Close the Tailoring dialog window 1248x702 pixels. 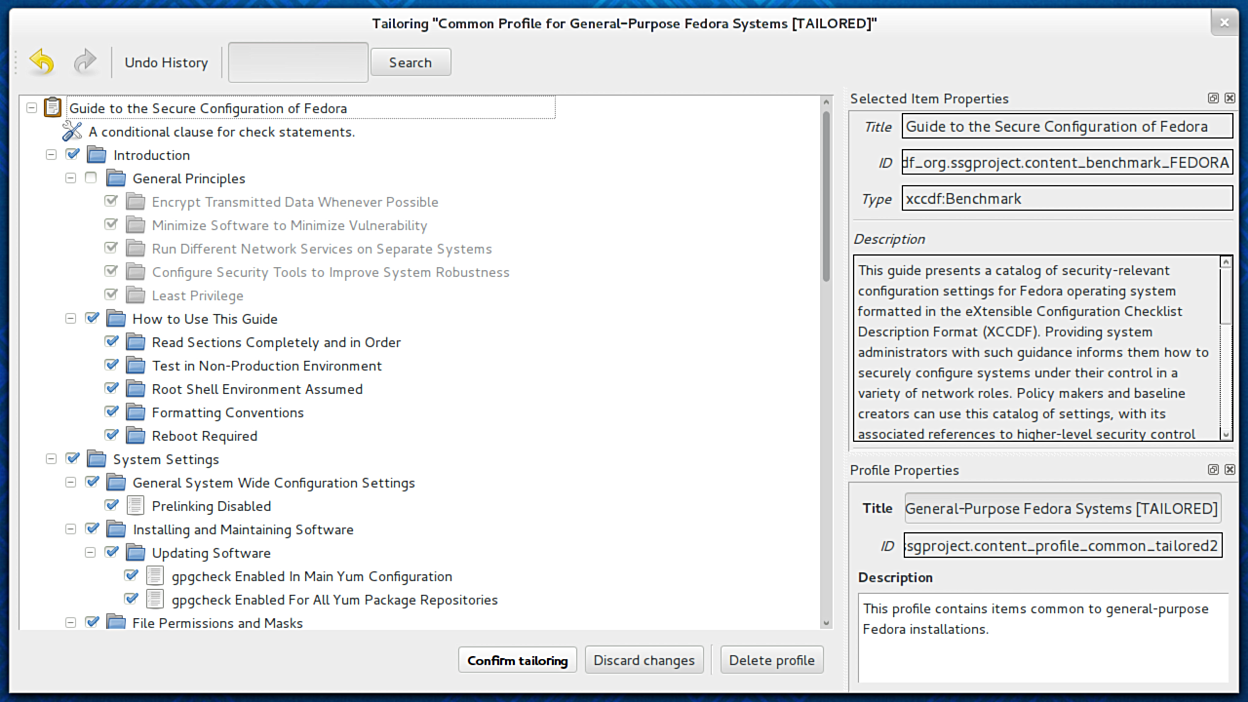point(1224,21)
